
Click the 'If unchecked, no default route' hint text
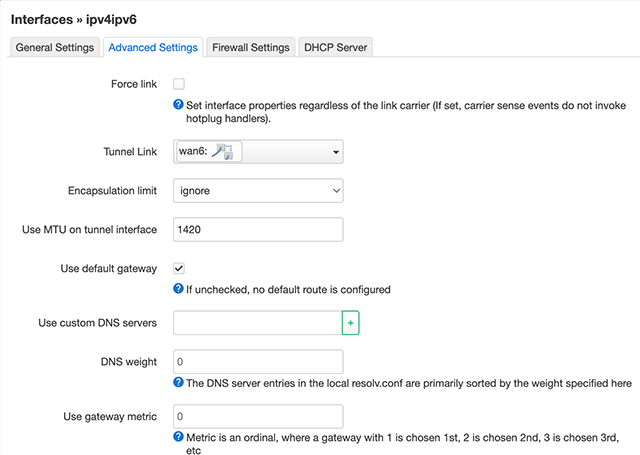coord(288,289)
